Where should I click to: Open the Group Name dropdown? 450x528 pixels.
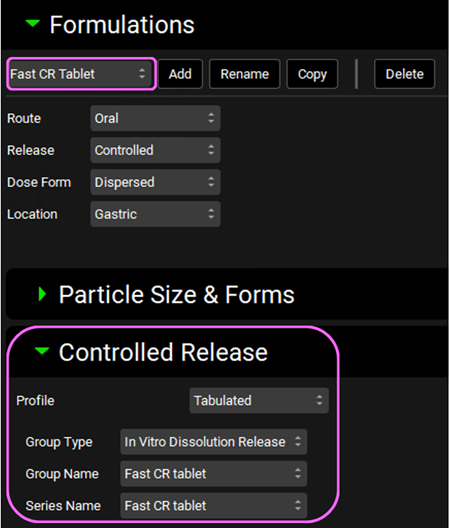tap(214, 474)
